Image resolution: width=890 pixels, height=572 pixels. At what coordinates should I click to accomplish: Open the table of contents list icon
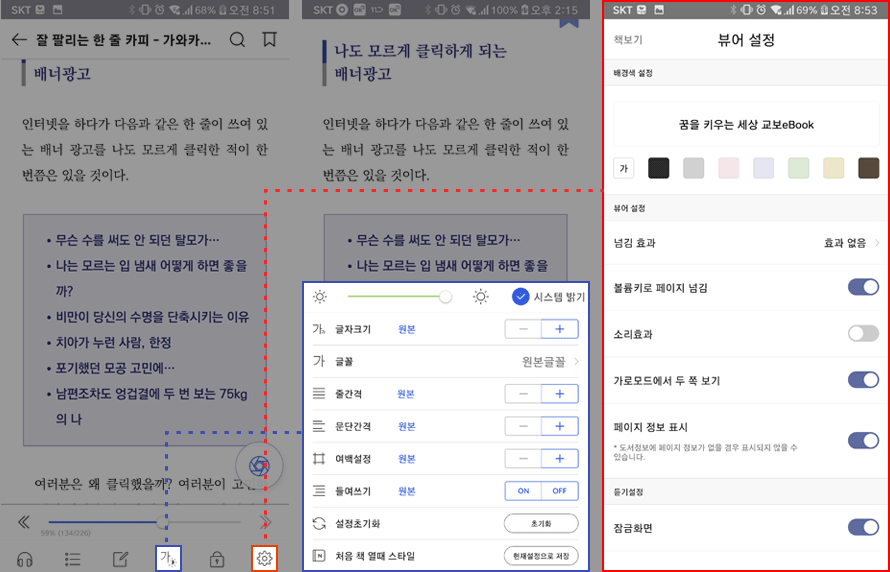[x=73, y=560]
